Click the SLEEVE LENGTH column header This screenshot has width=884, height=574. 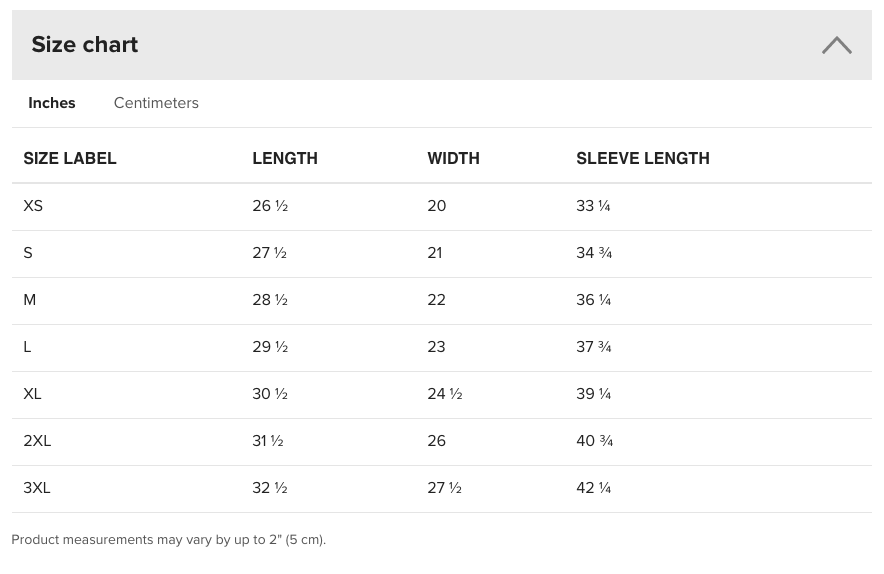pyautogui.click(x=643, y=158)
